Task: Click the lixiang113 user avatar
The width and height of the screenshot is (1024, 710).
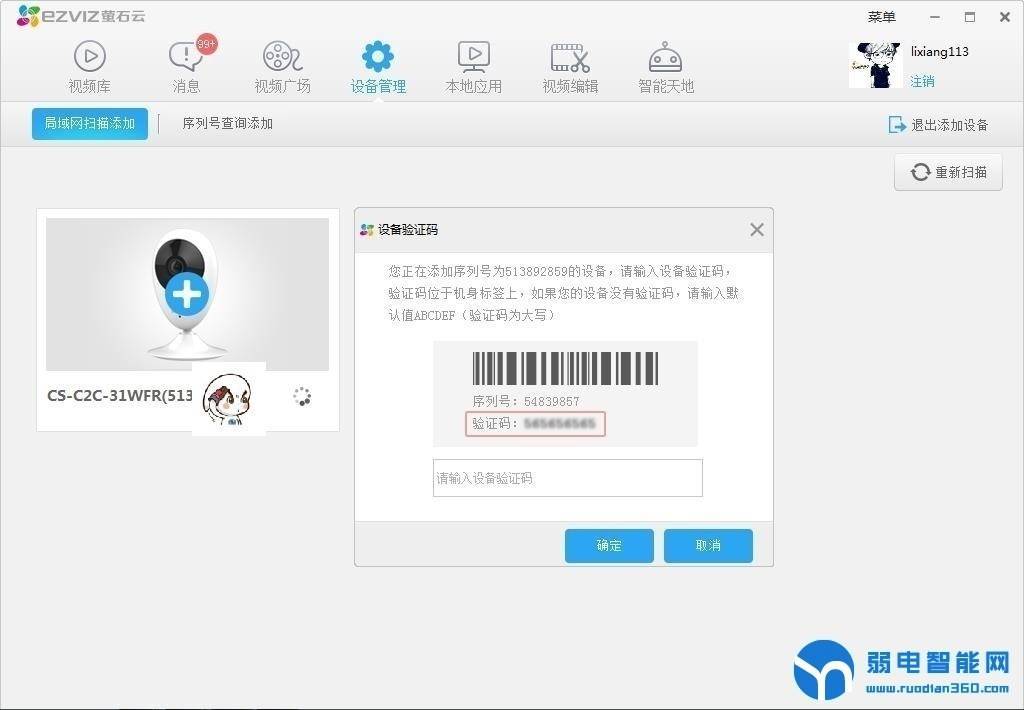Action: coord(875,65)
